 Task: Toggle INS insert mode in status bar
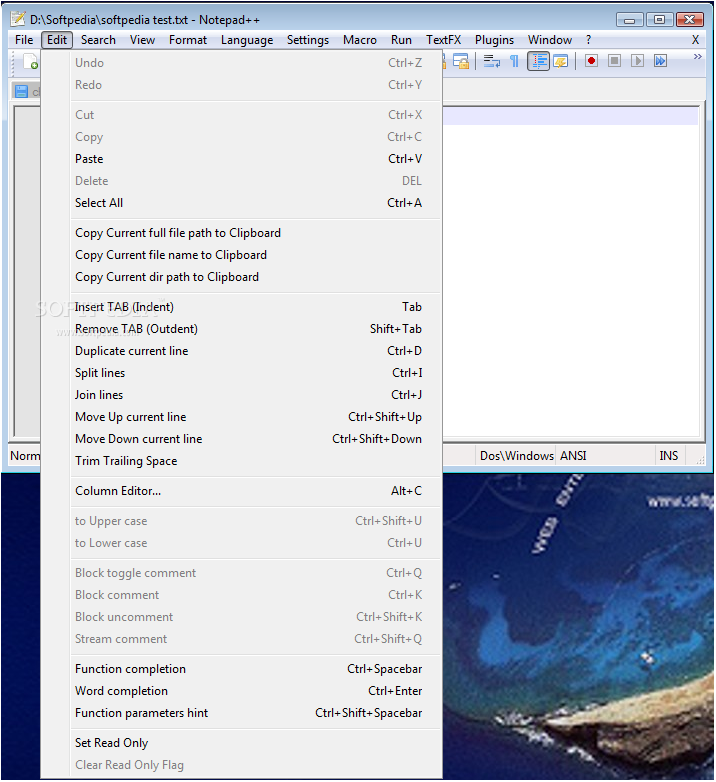click(x=669, y=456)
